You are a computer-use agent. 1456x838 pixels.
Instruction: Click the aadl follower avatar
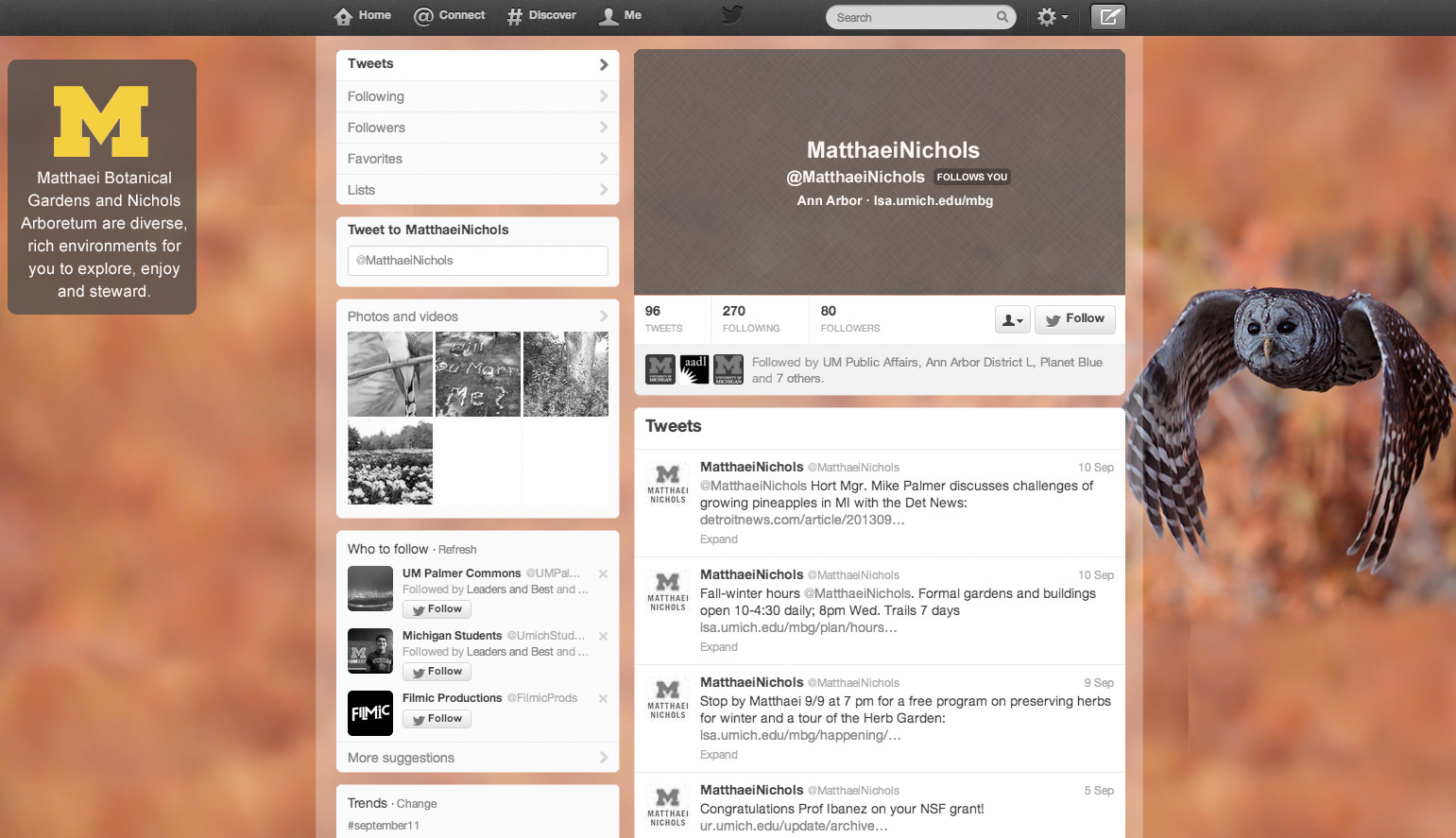click(694, 369)
